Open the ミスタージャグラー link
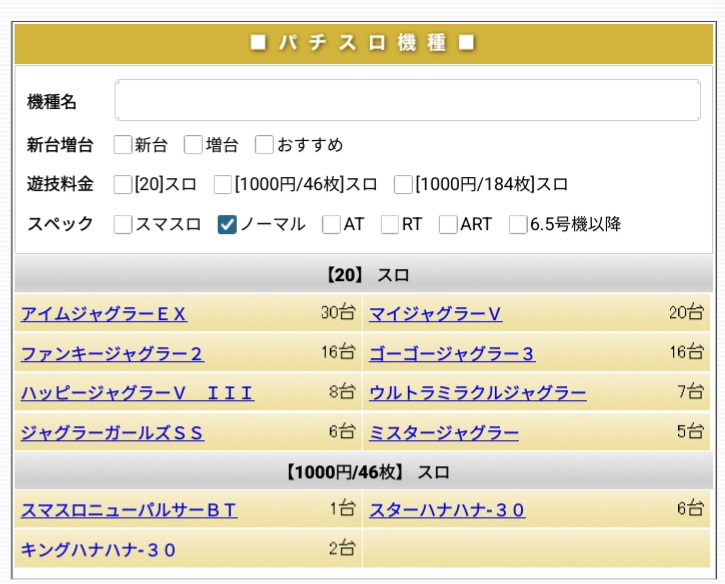Viewport: 725px width, 584px height. tap(444, 433)
